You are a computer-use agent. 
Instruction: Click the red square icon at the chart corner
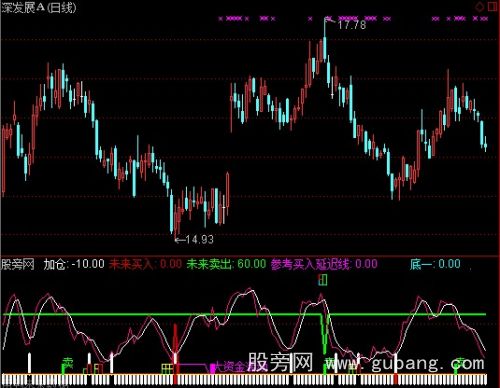pos(493,7)
